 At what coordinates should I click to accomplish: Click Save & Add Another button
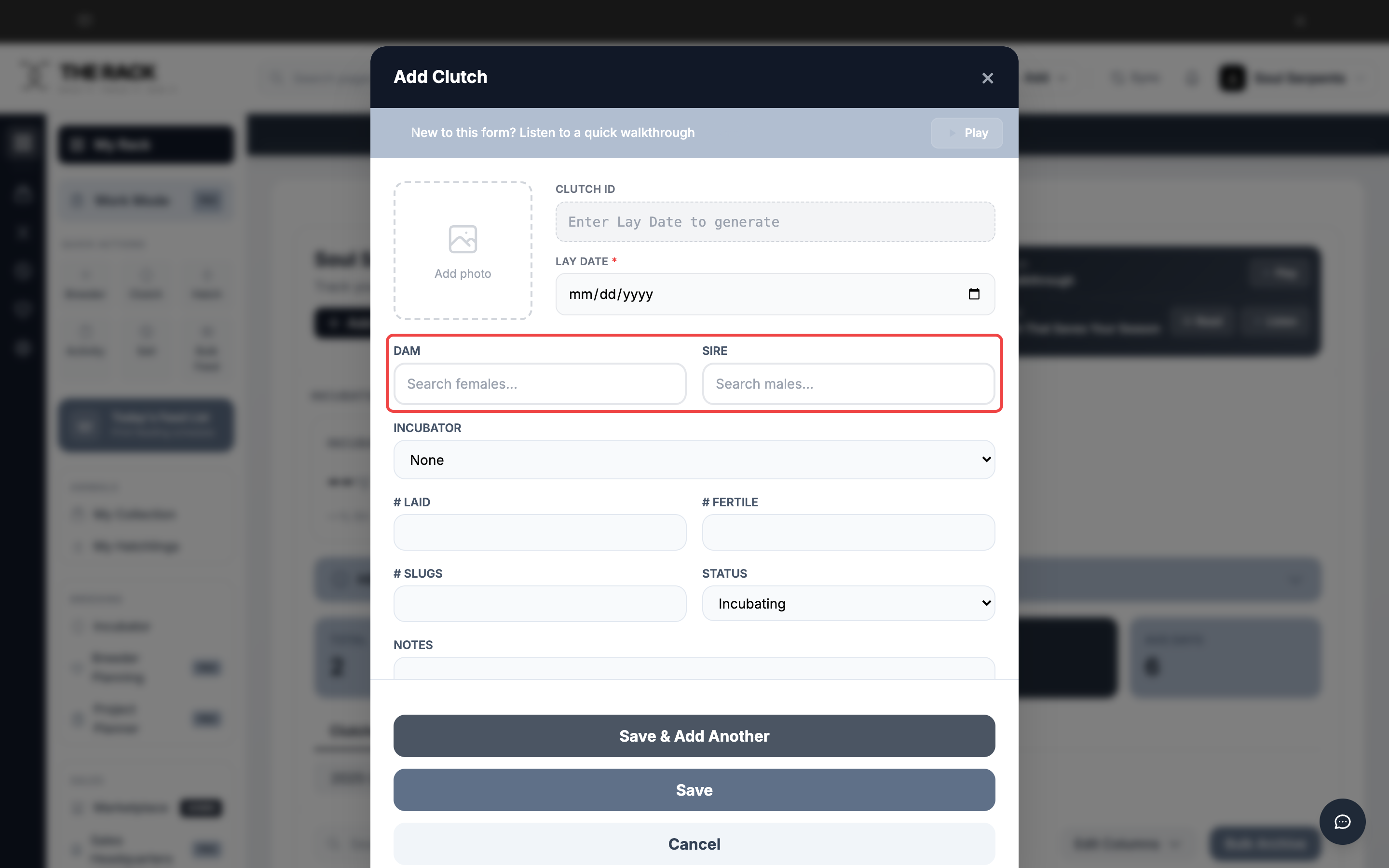point(694,736)
